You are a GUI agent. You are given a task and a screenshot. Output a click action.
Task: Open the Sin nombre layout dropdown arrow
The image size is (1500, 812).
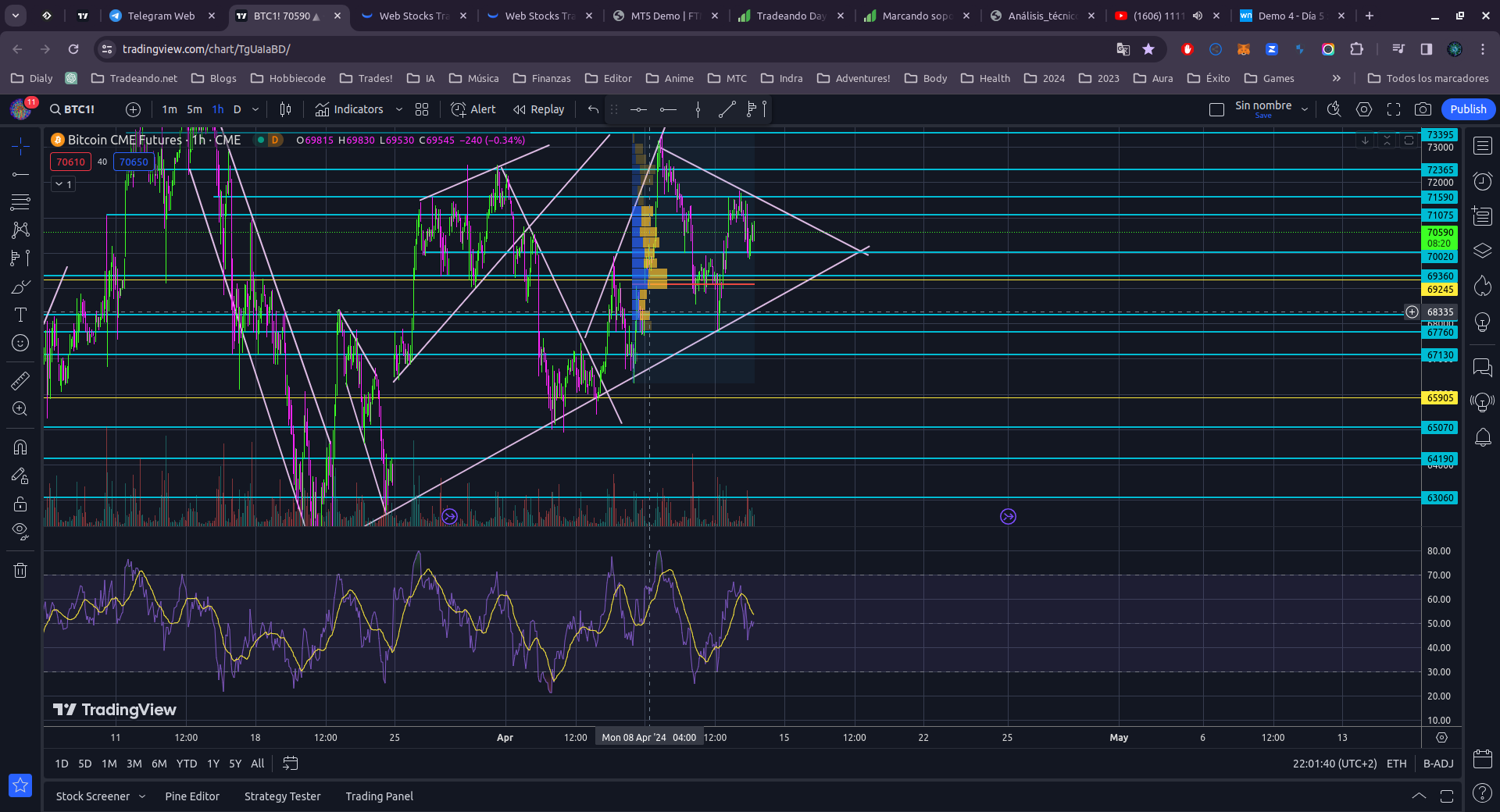[1305, 109]
